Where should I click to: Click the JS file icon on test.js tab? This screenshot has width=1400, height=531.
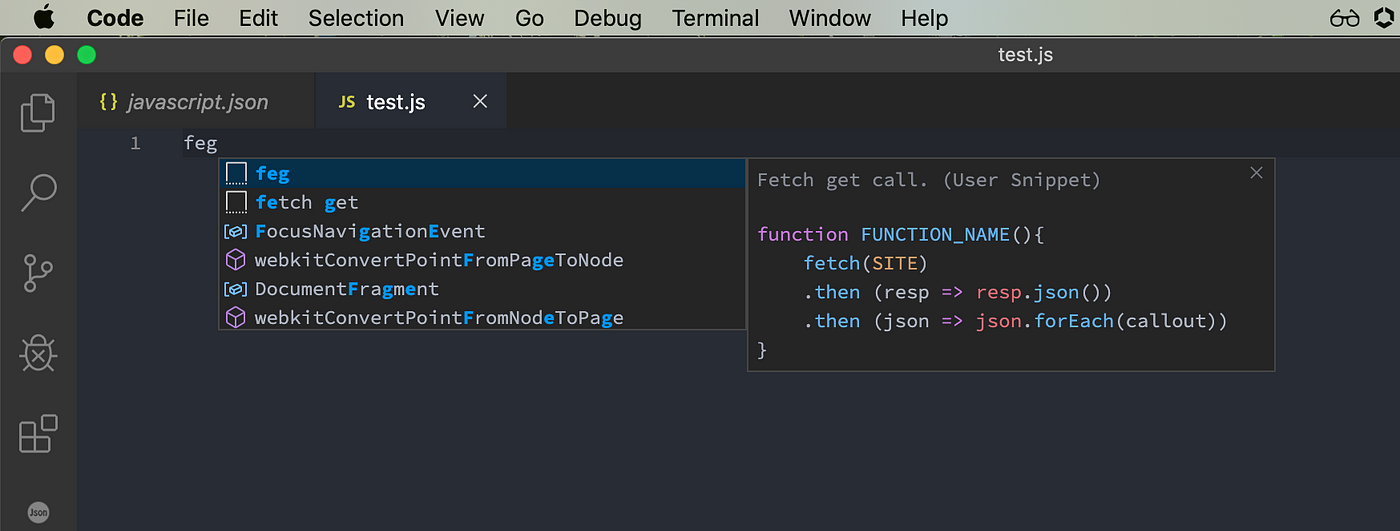347,102
